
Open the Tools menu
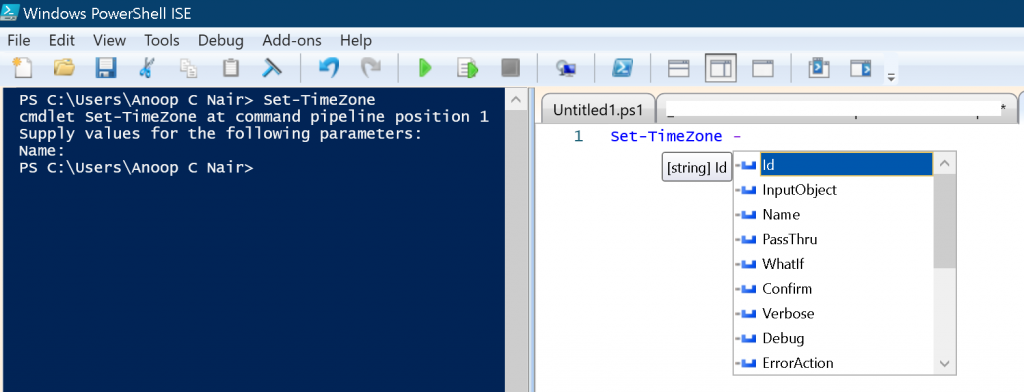pyautogui.click(x=162, y=41)
